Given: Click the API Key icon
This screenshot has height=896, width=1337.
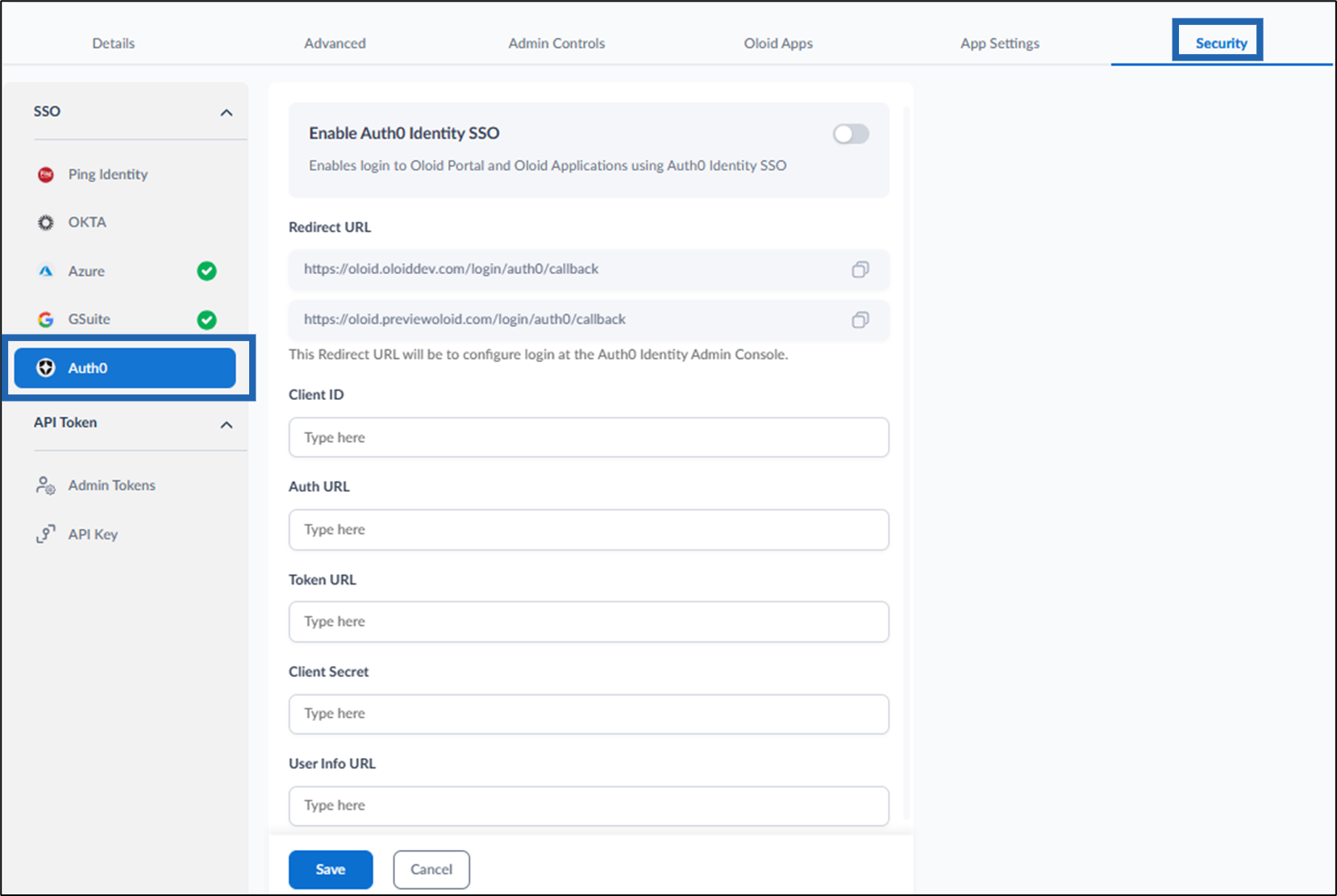Looking at the screenshot, I should [46, 534].
